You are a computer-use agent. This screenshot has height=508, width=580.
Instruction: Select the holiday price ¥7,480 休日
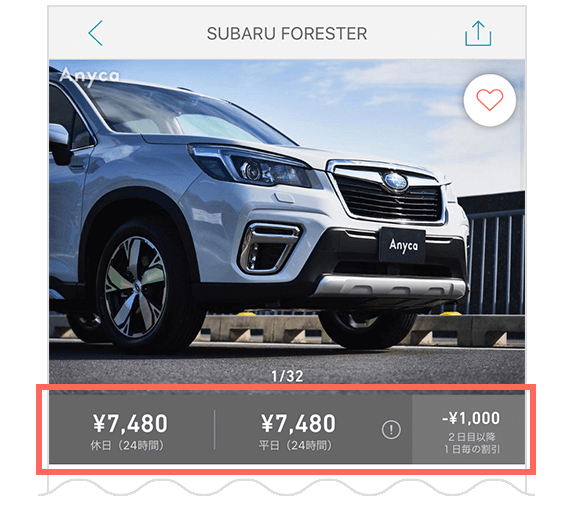pos(130,431)
